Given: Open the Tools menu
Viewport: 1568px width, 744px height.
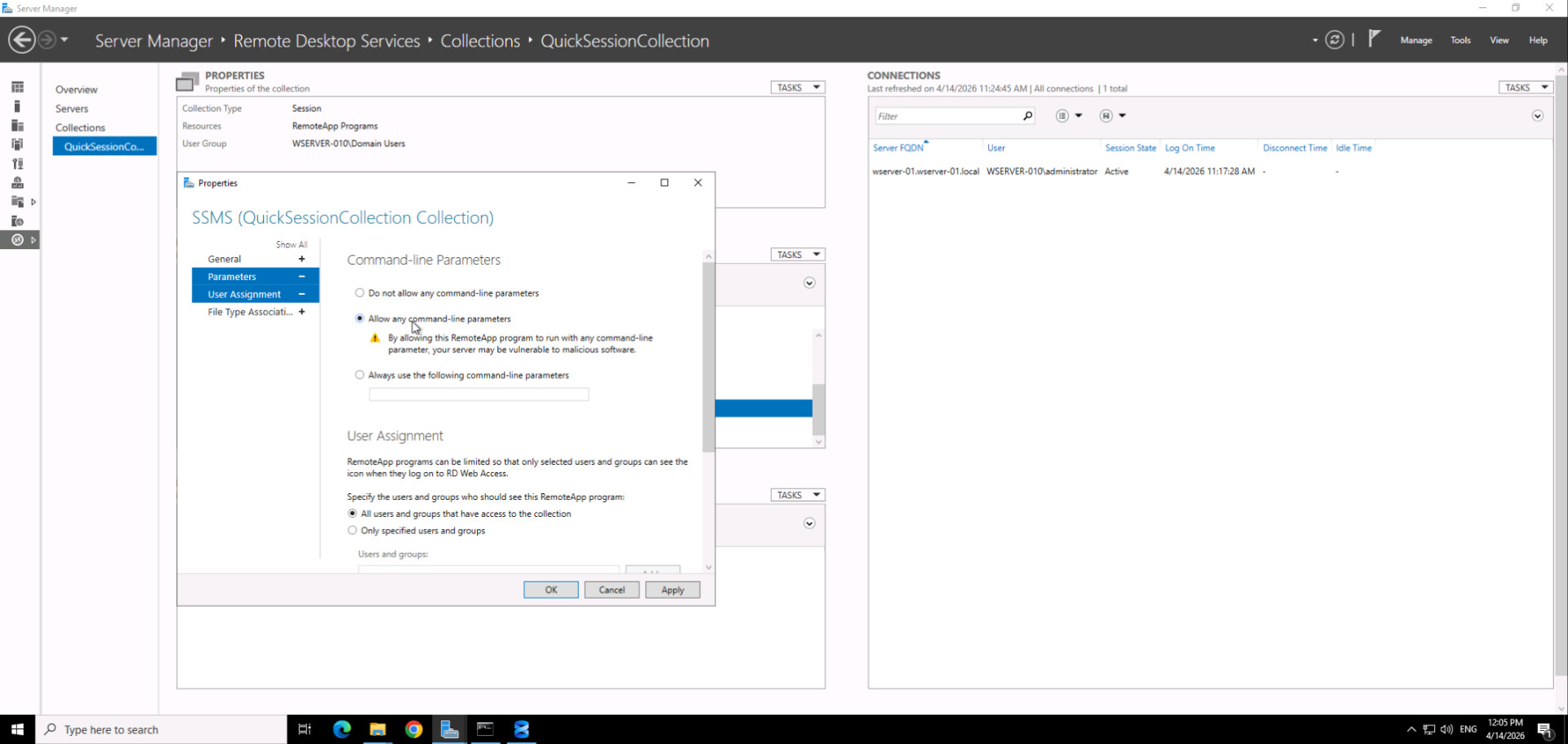Looking at the screenshot, I should (x=1459, y=40).
